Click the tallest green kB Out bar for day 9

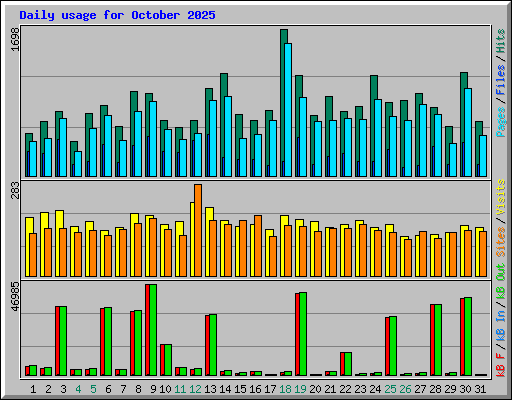pyautogui.click(x=153, y=330)
